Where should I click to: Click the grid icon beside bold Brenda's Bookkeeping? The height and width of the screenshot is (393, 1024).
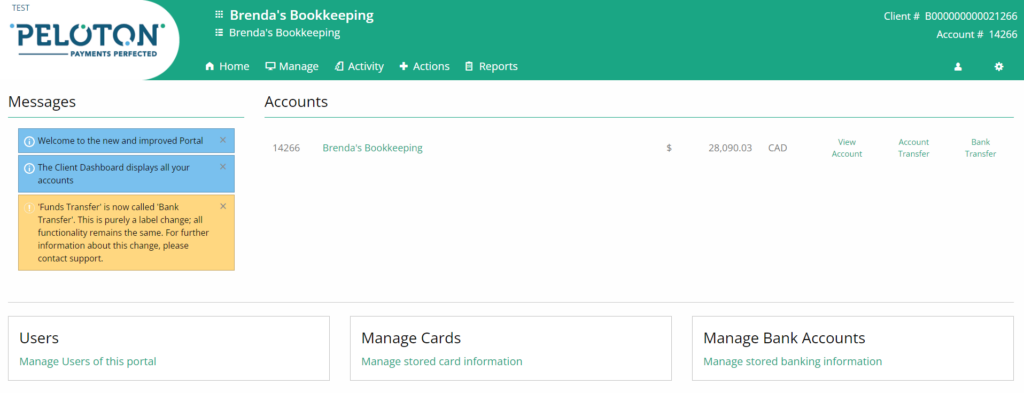coord(219,14)
